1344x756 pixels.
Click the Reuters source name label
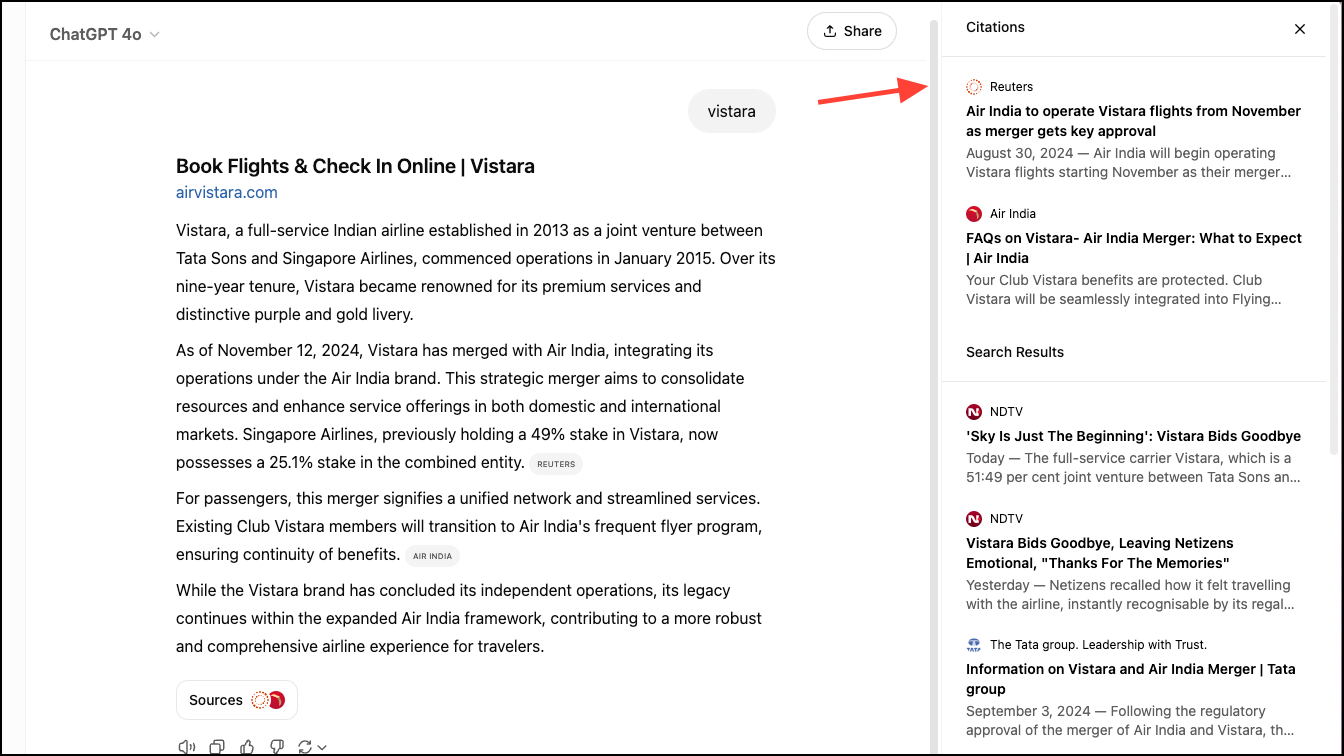pos(1011,87)
